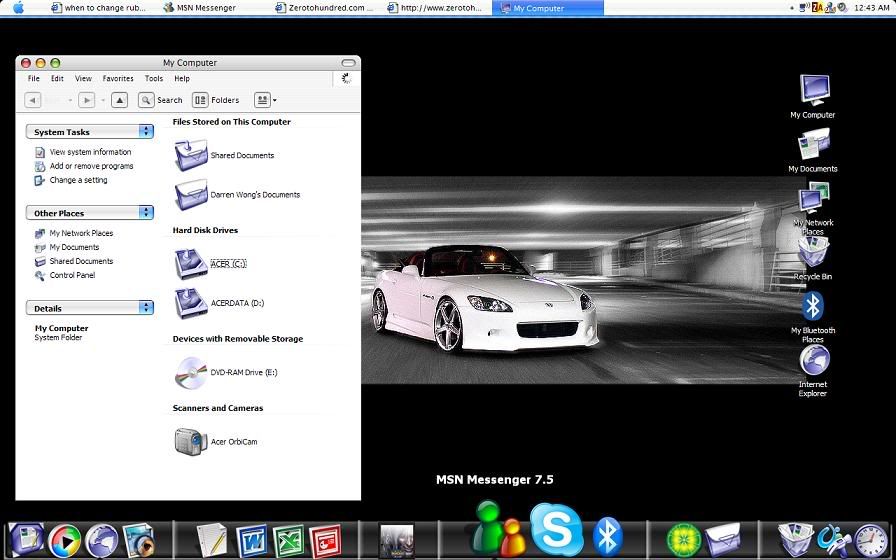This screenshot has height=560, width=896.
Task: Open the Favorites menu
Action: point(117,78)
